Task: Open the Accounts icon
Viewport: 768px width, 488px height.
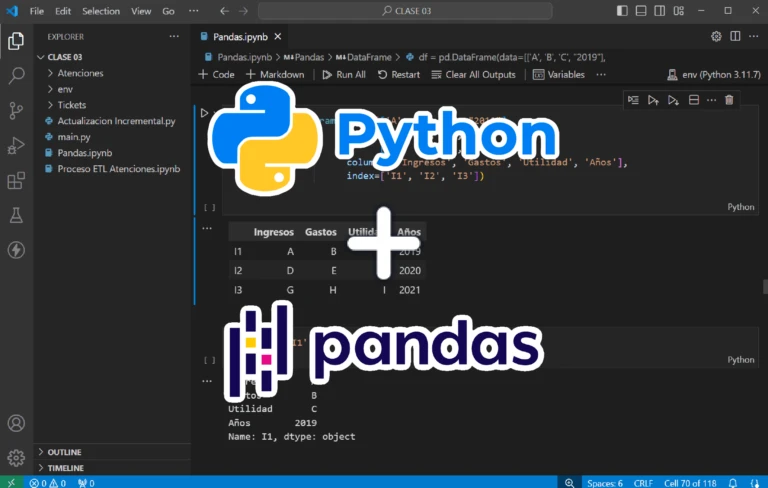Action: point(16,423)
